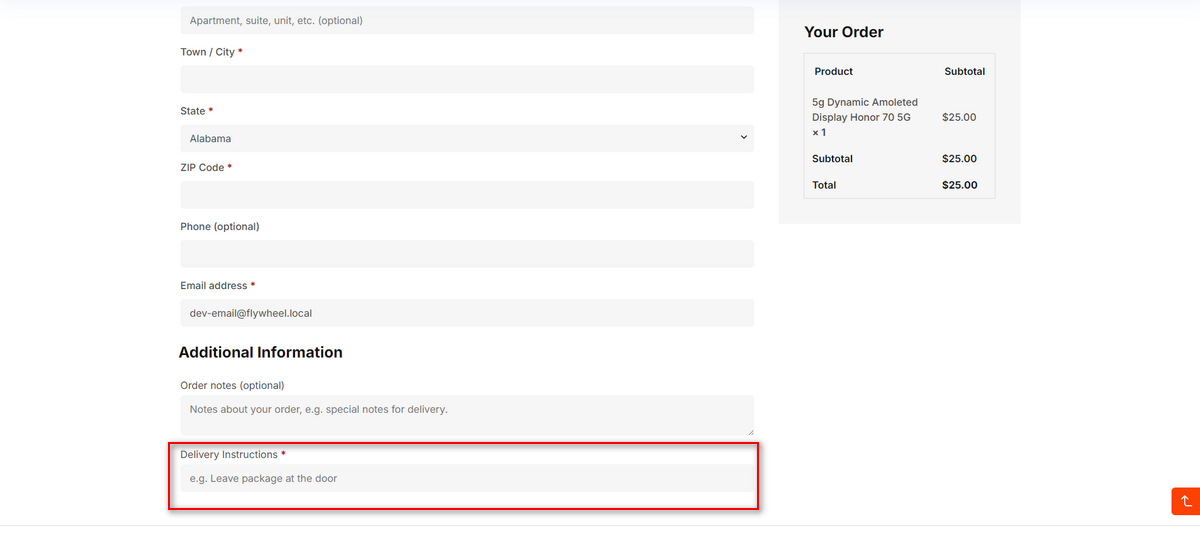The image size is (1200, 548).
Task: Click the Product column header in order table
Action: [834, 71]
